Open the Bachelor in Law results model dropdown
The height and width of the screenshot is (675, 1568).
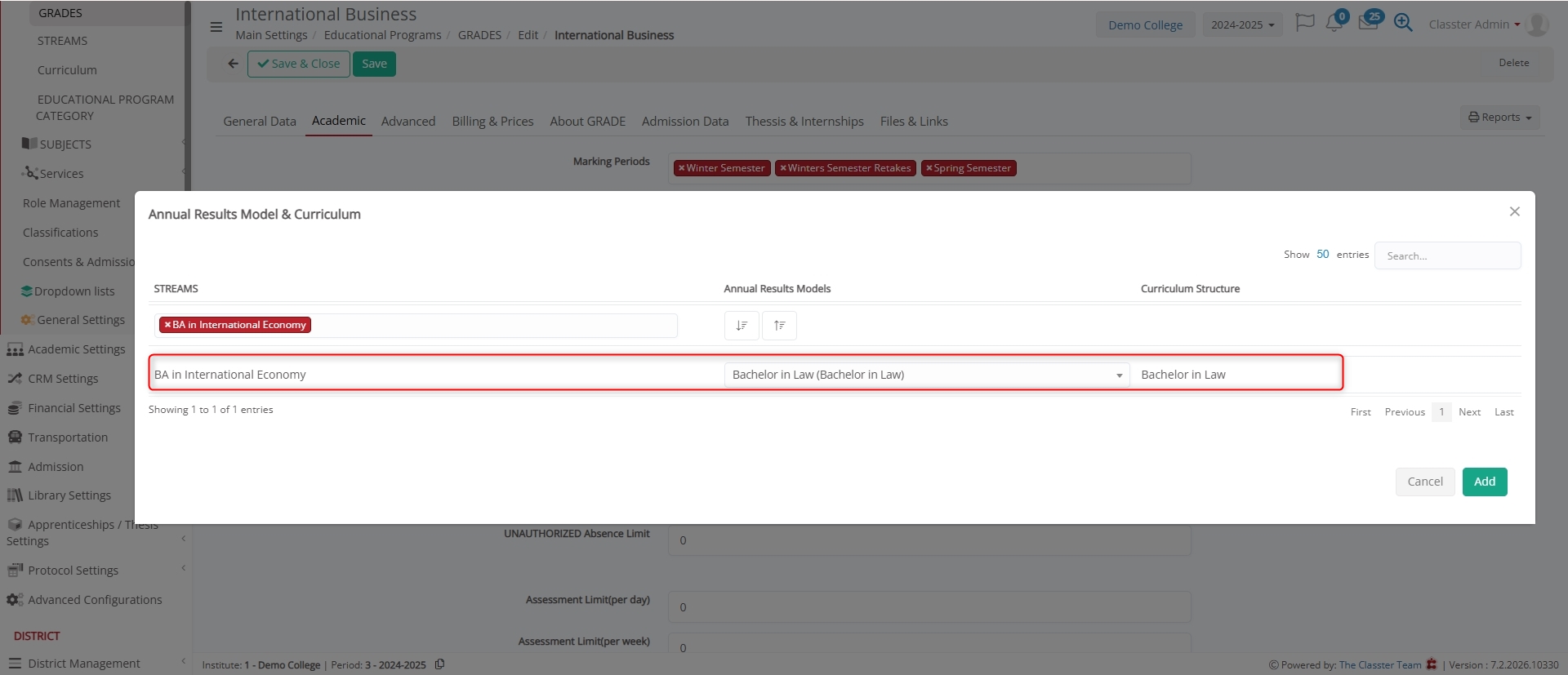point(926,375)
